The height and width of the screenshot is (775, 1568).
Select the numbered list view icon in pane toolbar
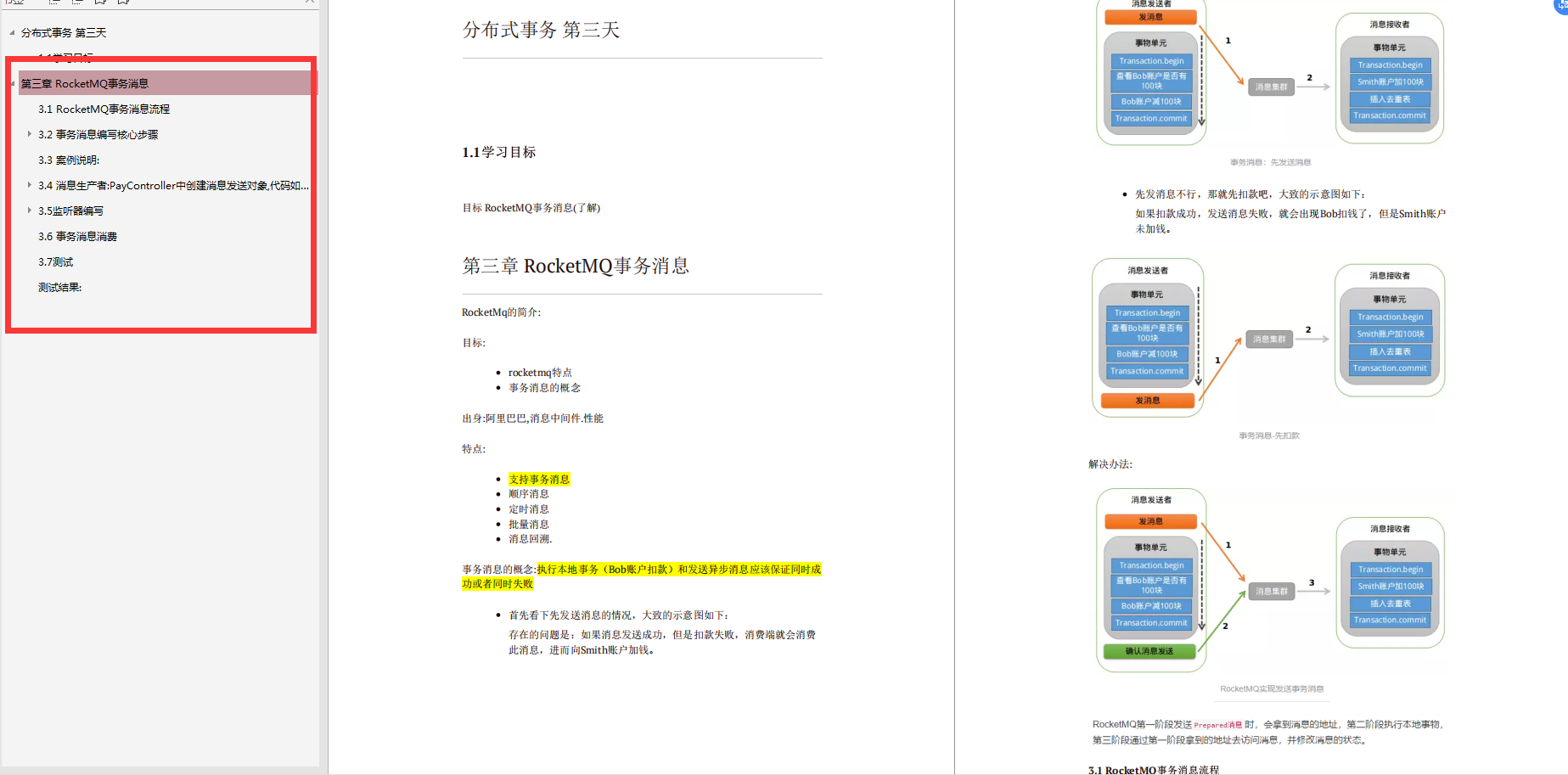[76, 2]
